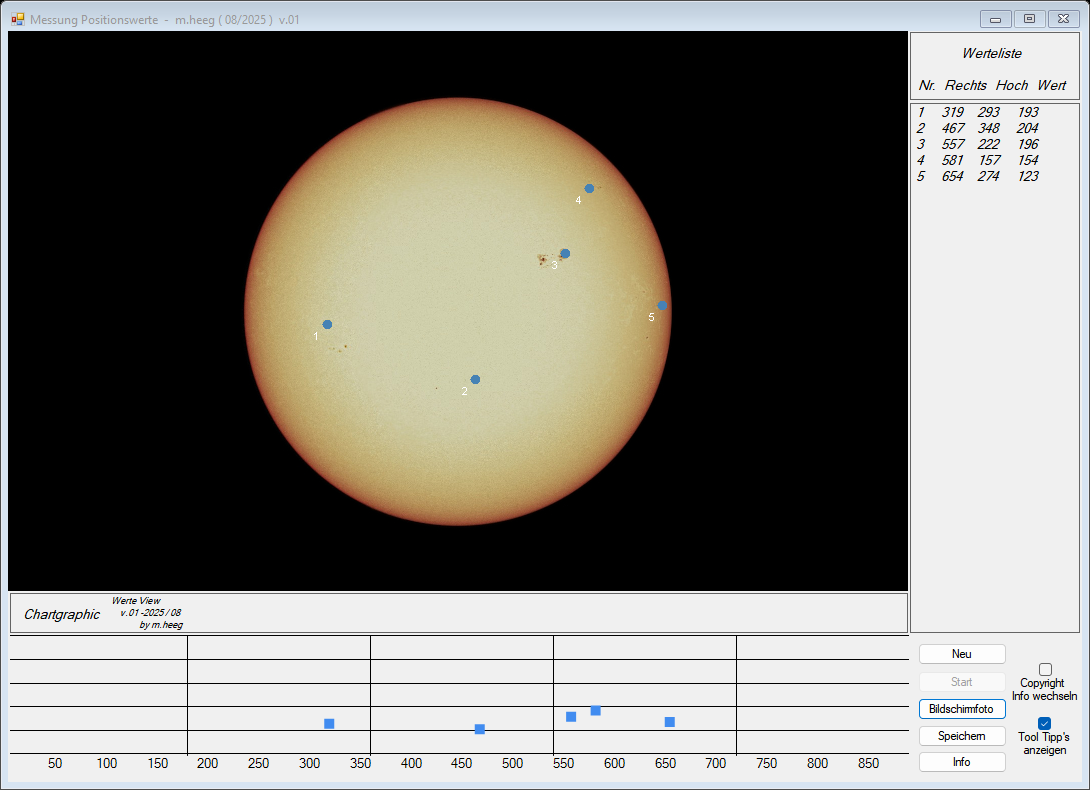Enable Copyright Info wechseln checkbox
The image size is (1090, 790).
[x=1045, y=669]
